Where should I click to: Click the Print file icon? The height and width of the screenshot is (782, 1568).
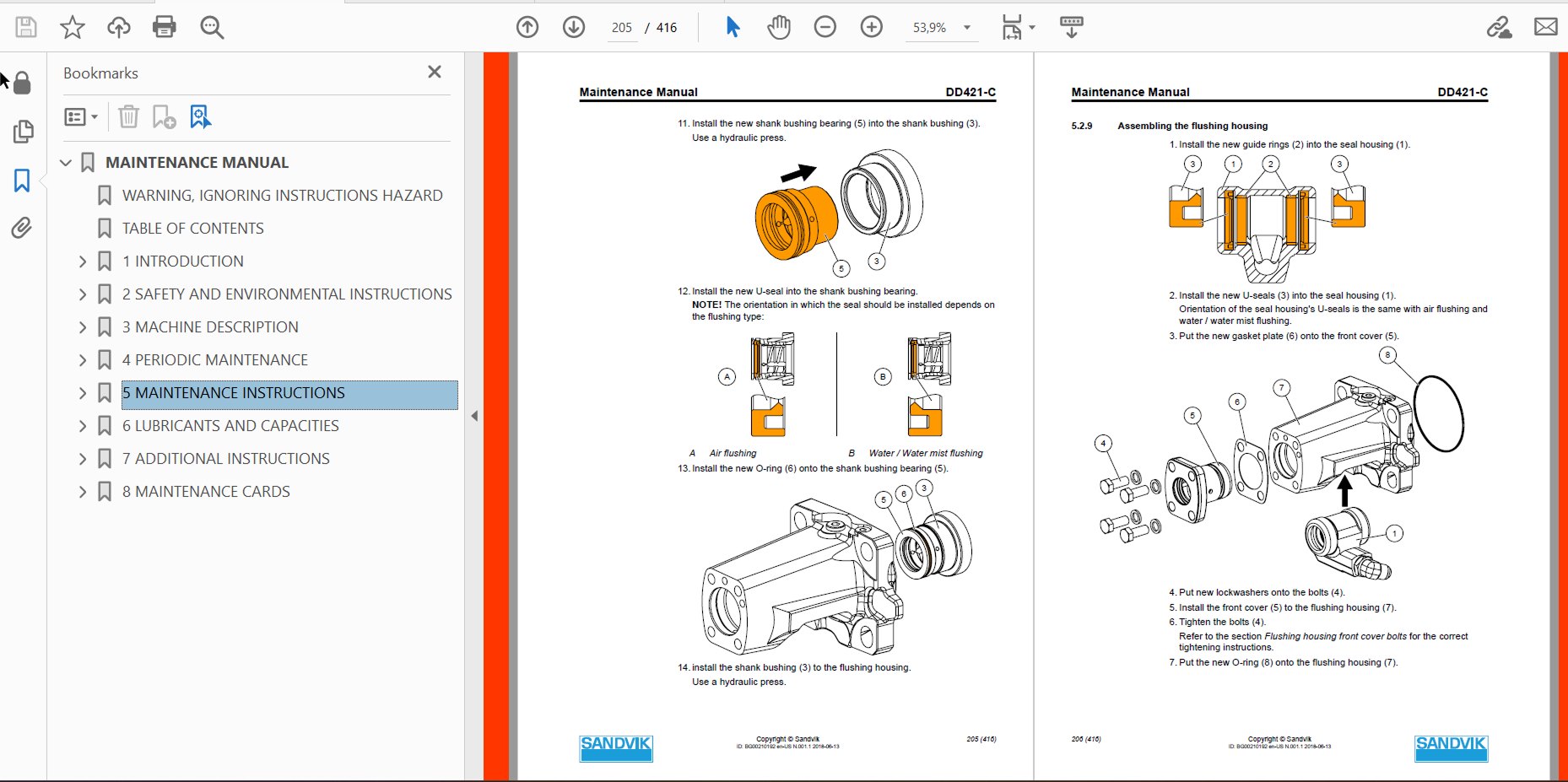[x=165, y=27]
